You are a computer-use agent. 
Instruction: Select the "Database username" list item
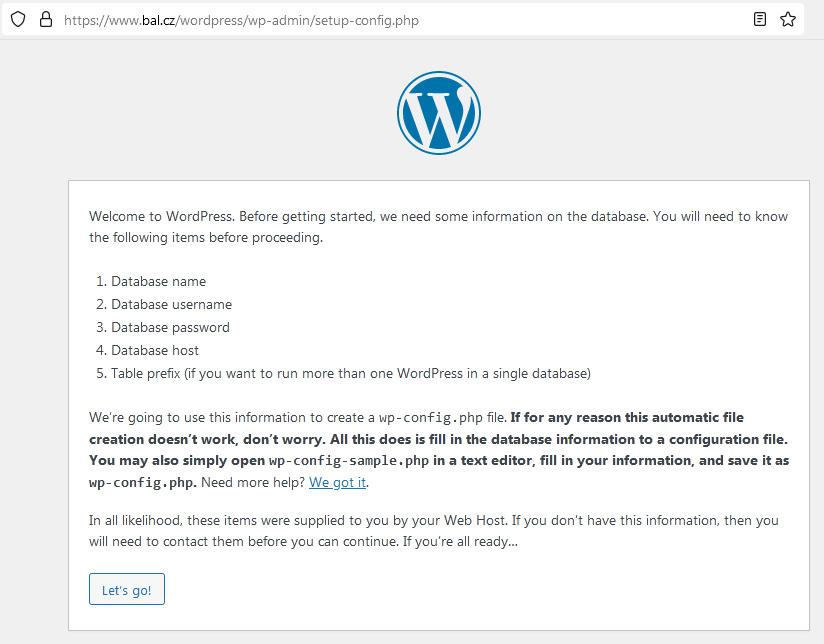pos(171,305)
